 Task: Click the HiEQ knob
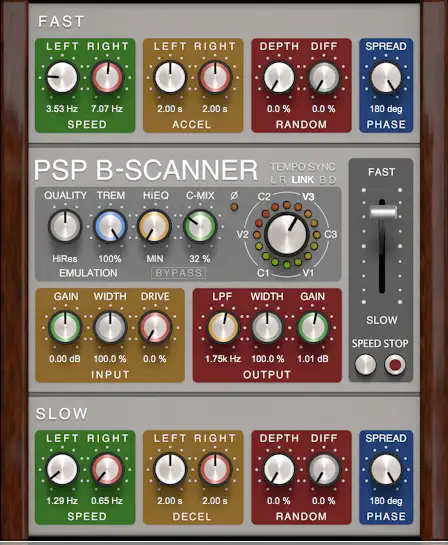click(x=154, y=226)
